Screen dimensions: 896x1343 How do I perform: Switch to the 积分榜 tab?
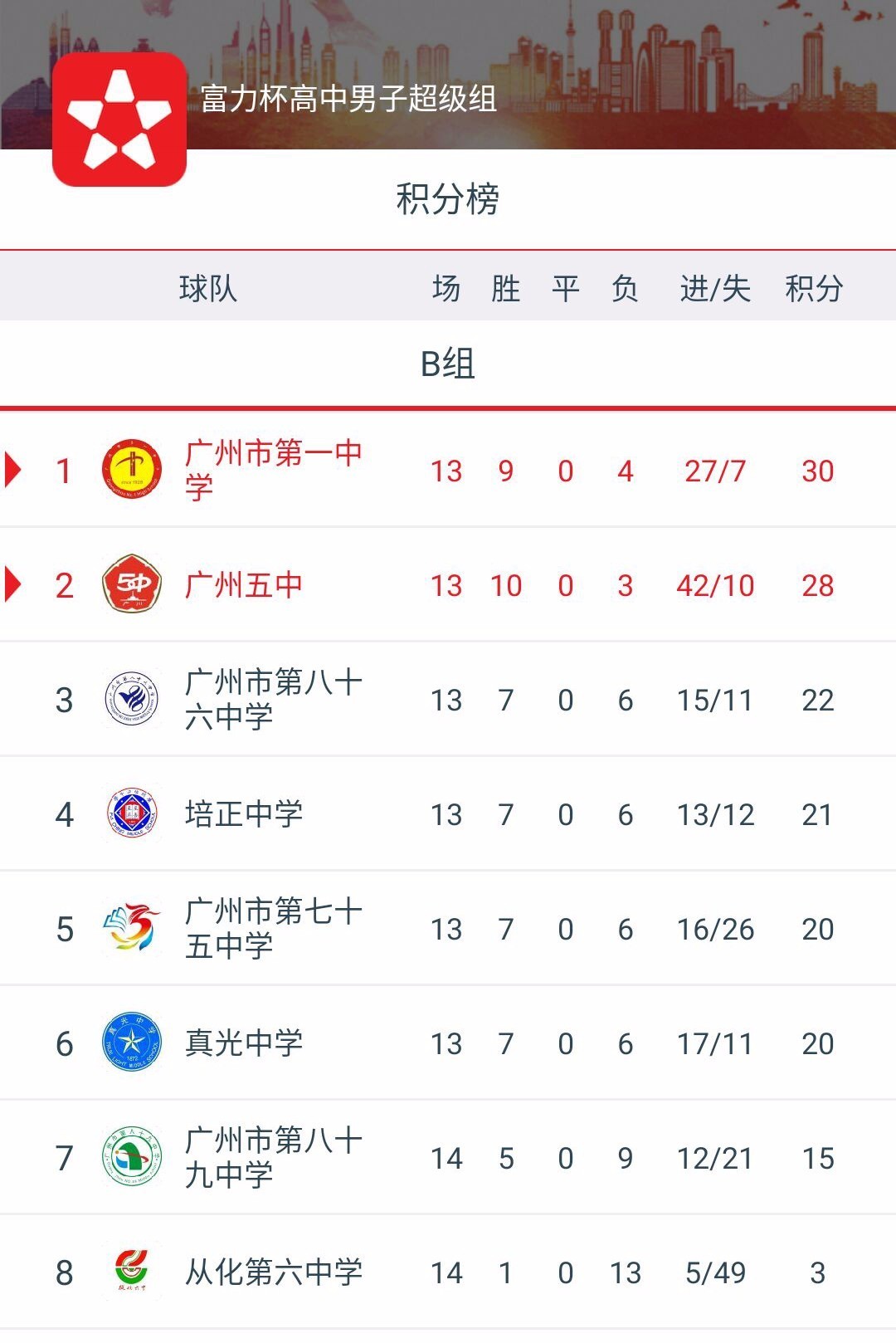point(448,199)
